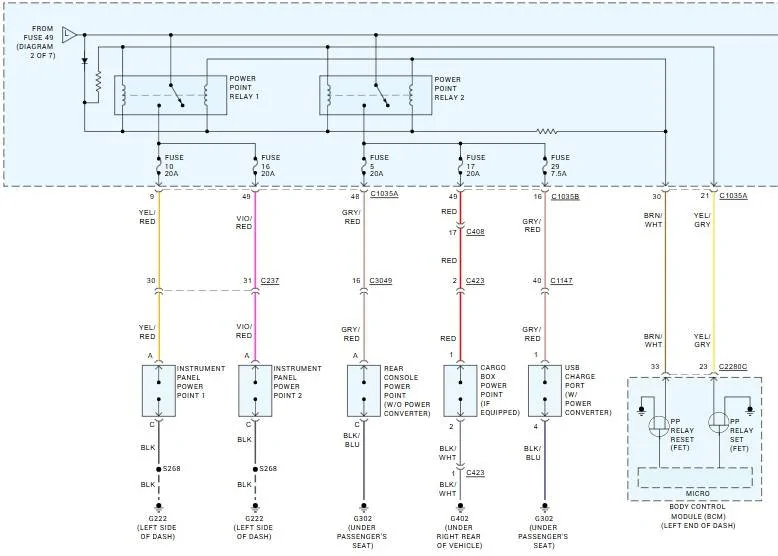The height and width of the screenshot is (556, 778).
Task: Select the Power Point Relay 1 box
Action: pos(170,95)
